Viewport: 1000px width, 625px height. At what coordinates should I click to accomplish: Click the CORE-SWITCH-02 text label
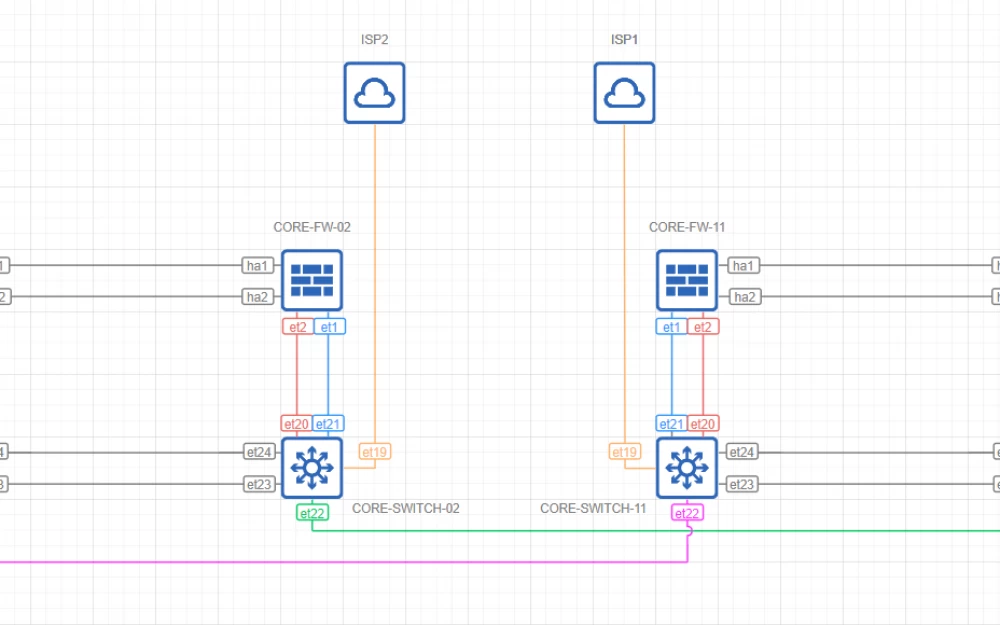coord(404,507)
